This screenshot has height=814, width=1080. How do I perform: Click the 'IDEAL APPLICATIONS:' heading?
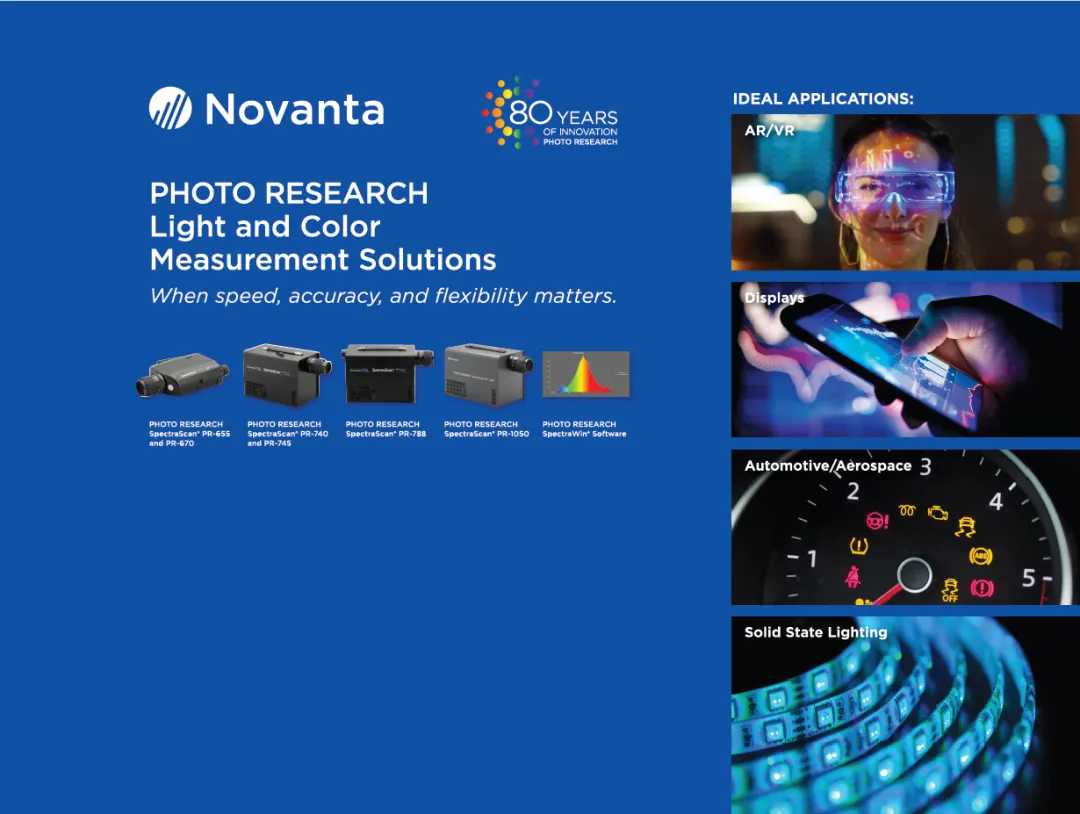[823, 98]
